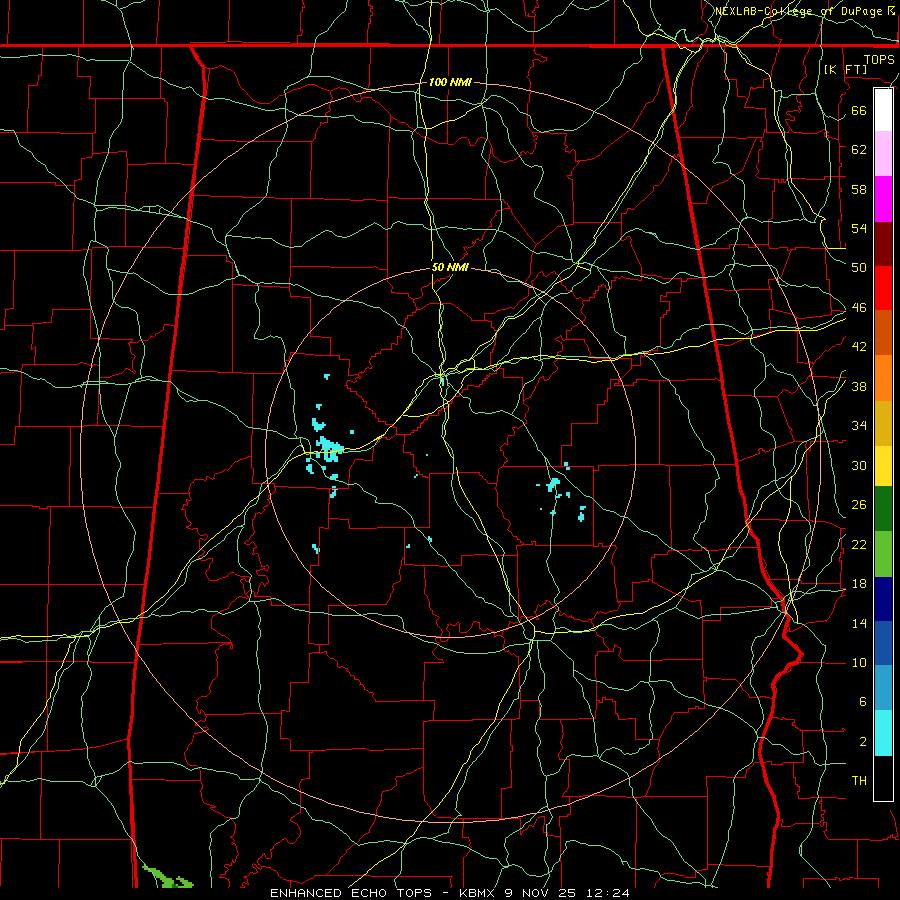Click the "58" legend value
The height and width of the screenshot is (900, 900).
point(859,189)
